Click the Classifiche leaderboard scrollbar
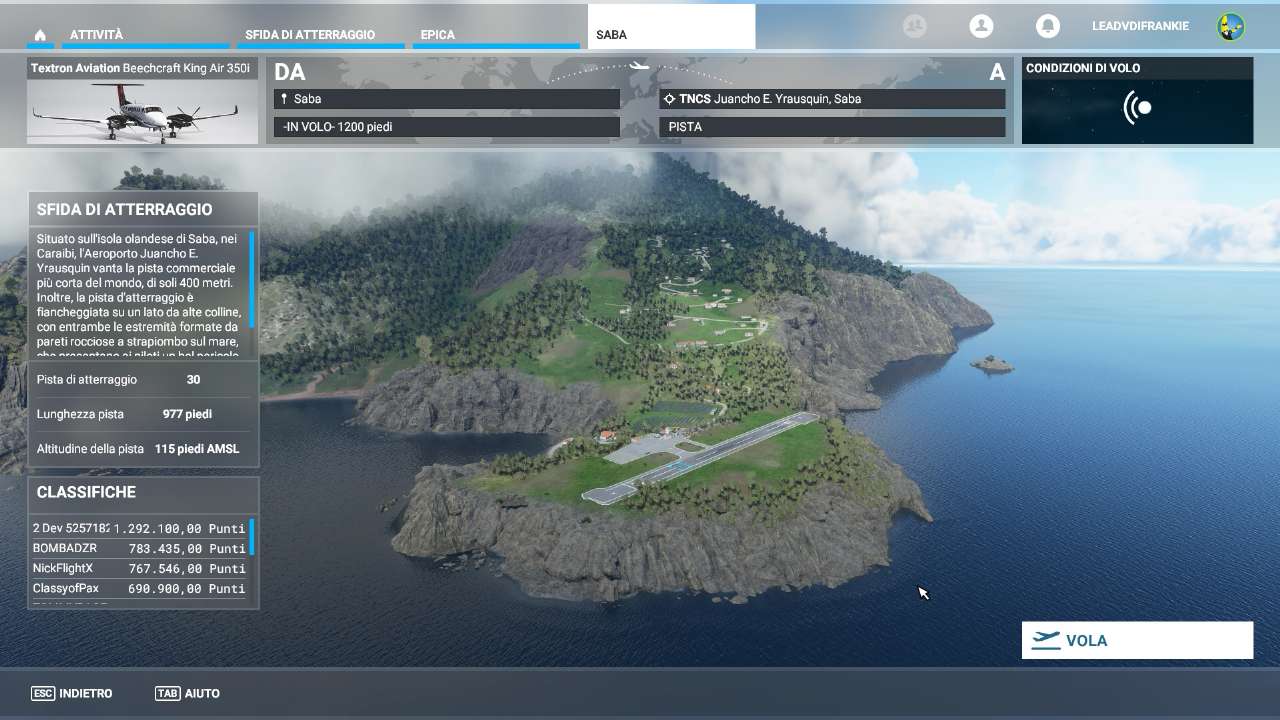The image size is (1280, 720). 252,538
